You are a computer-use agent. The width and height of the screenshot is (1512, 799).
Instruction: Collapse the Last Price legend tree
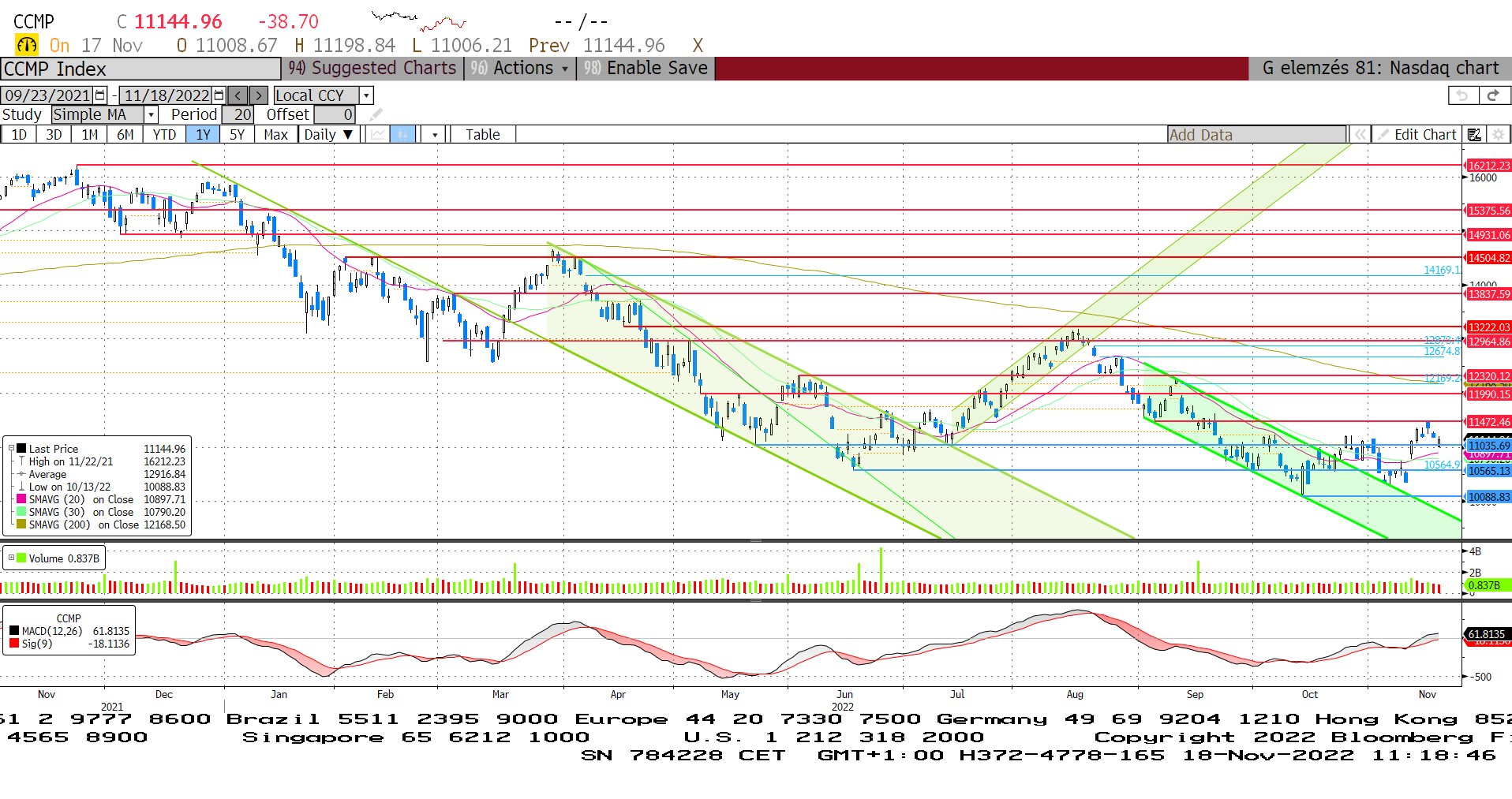point(11,448)
